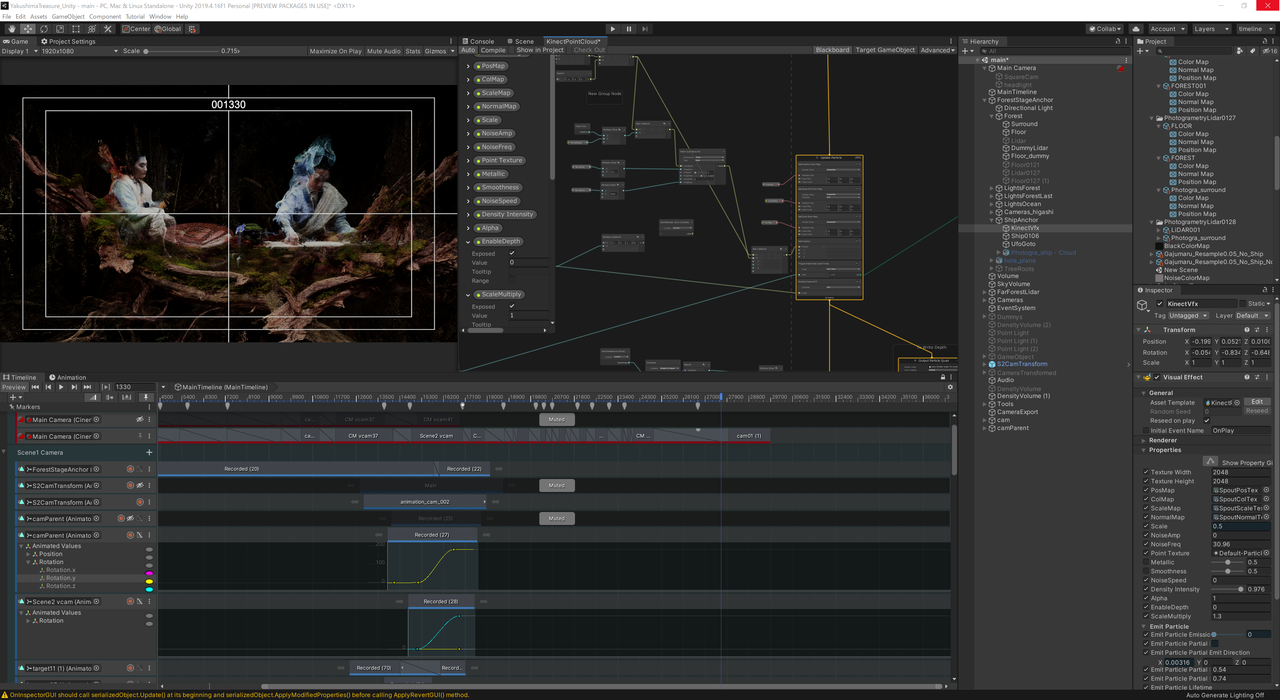This screenshot has width=1280, height=700.
Task: Open the GameObject menu
Action: [x=68, y=17]
